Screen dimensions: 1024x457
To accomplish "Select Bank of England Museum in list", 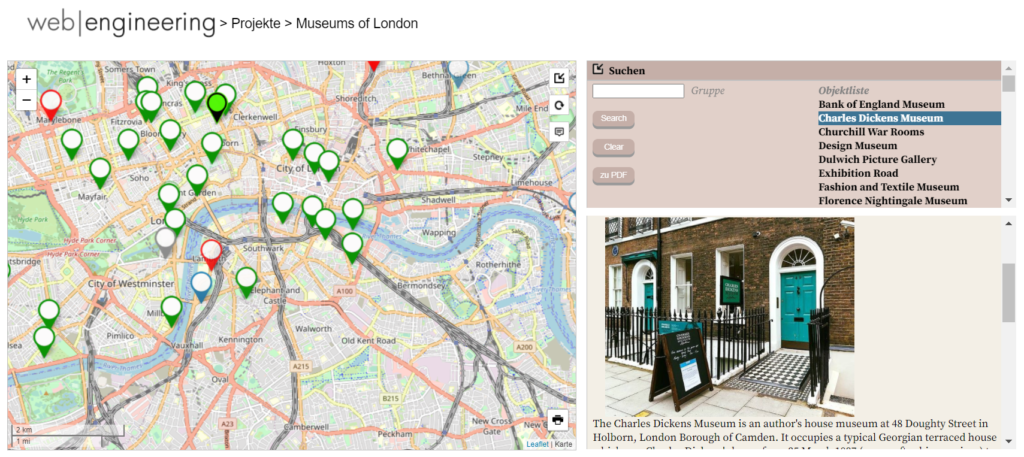I will point(881,104).
